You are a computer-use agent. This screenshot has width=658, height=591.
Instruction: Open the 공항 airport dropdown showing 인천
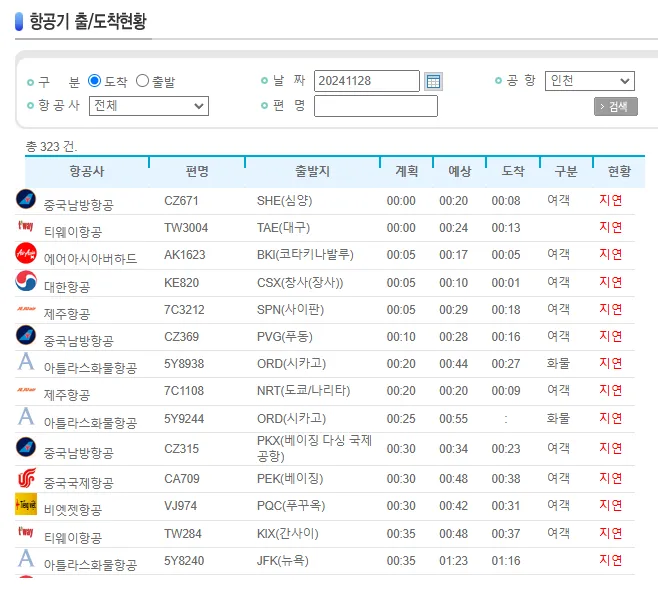tap(590, 81)
